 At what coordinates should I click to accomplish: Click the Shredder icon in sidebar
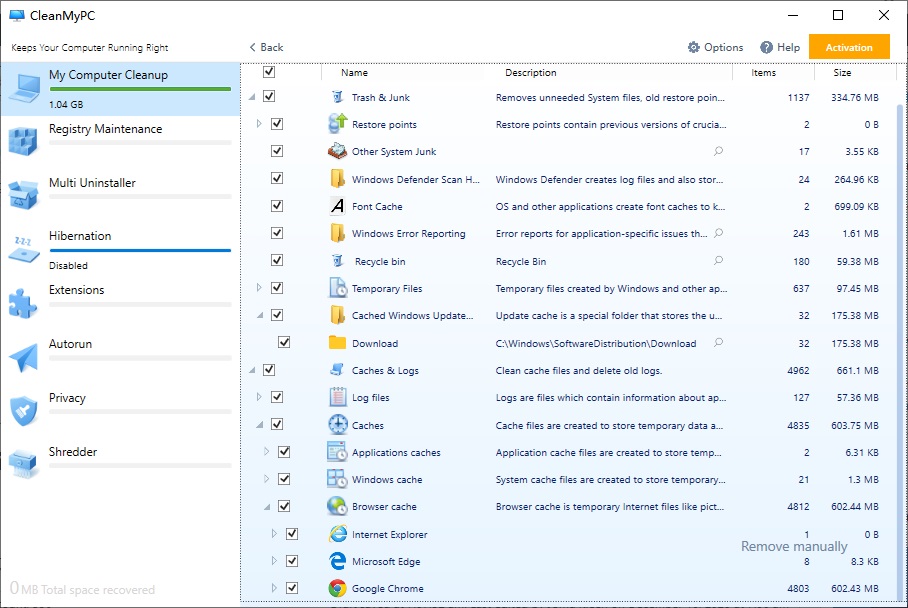pos(23,464)
